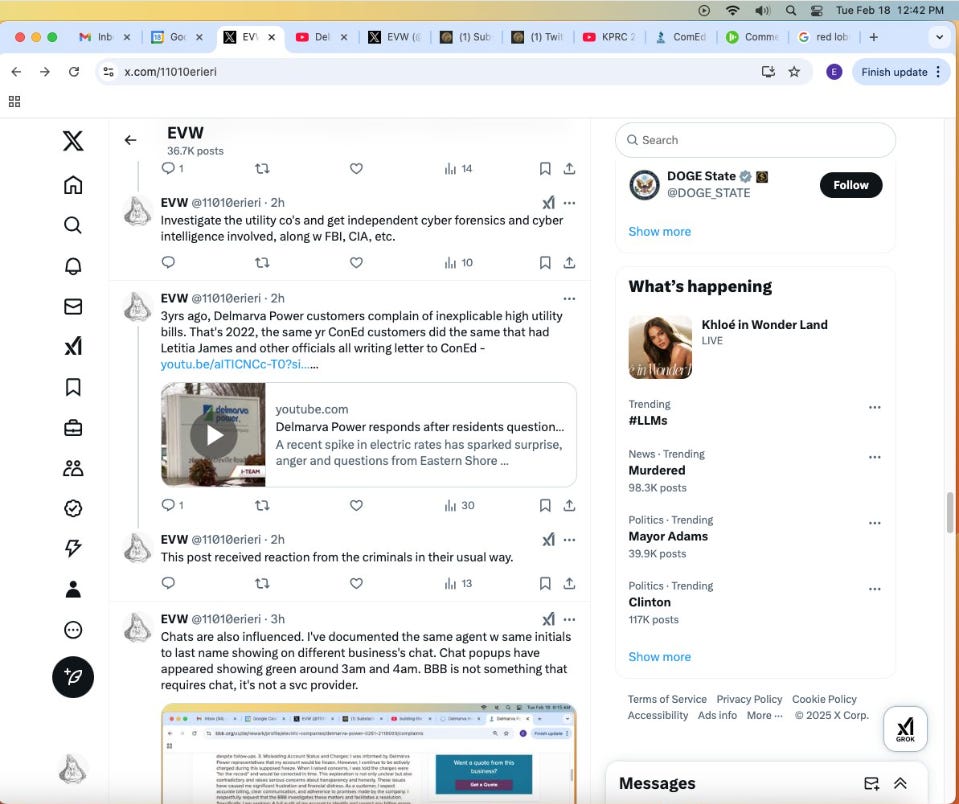Bookmark the Delmarva Power post
This screenshot has height=804, width=959.
[x=545, y=505]
